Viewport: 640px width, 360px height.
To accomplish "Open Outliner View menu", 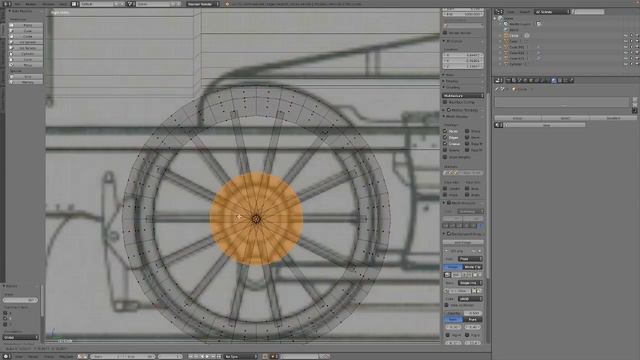I will pyautogui.click(x=511, y=12).
